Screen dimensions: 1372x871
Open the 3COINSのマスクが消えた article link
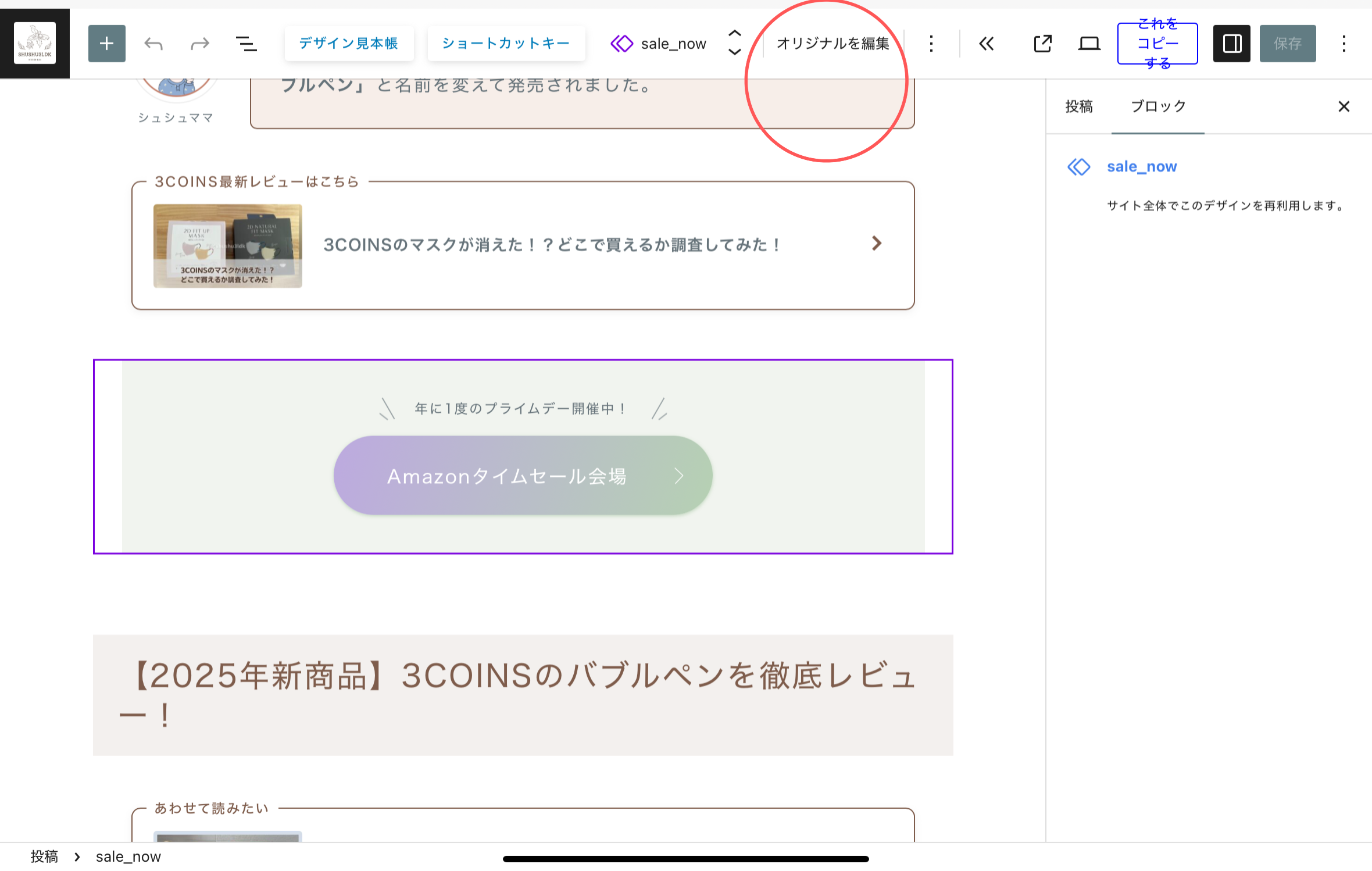point(553,245)
